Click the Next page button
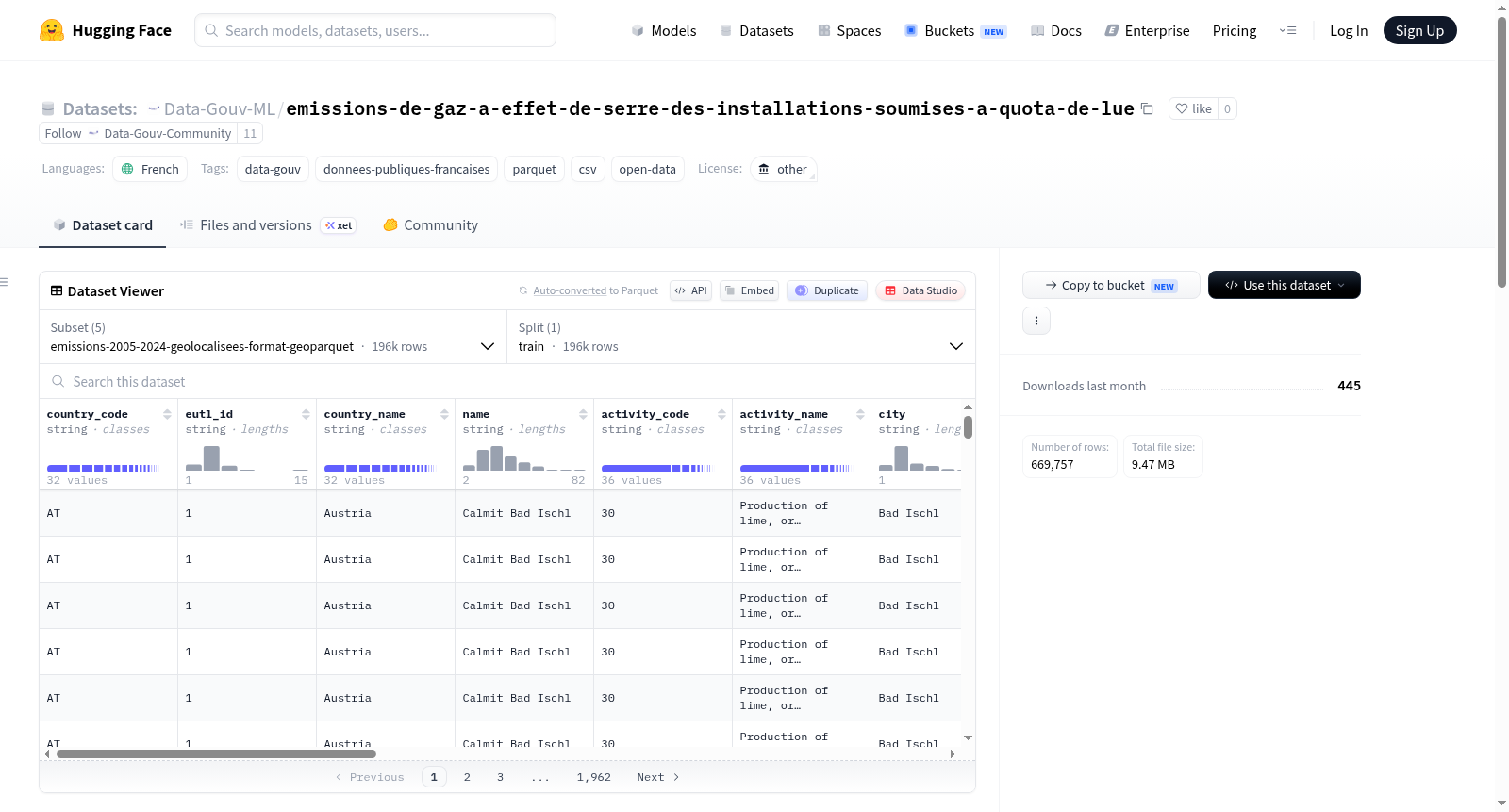 point(657,777)
